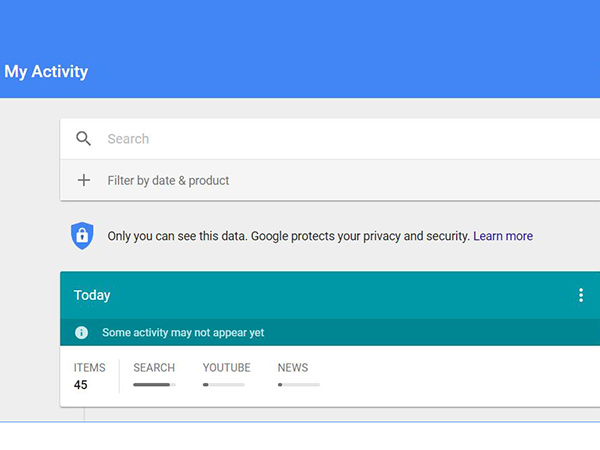Click the YOUTUBE usage bar
This screenshot has height=450, width=600.
[223, 384]
